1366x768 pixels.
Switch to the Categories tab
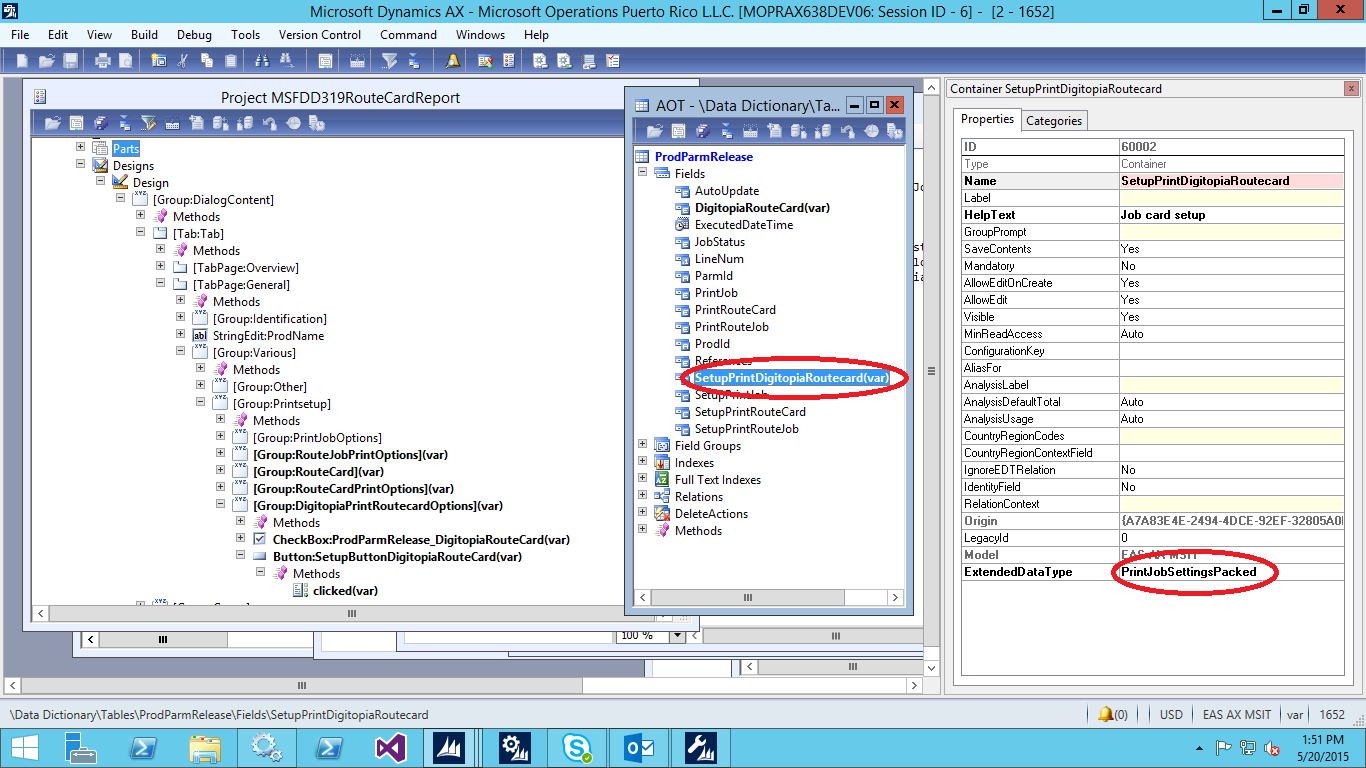[x=1055, y=119]
